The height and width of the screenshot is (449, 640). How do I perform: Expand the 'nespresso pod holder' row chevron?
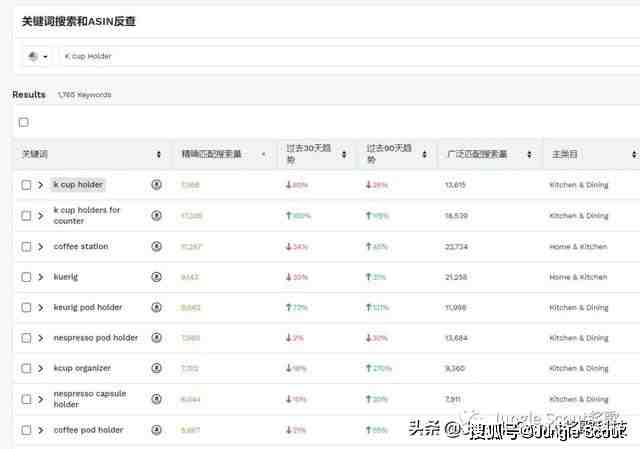click(40, 338)
